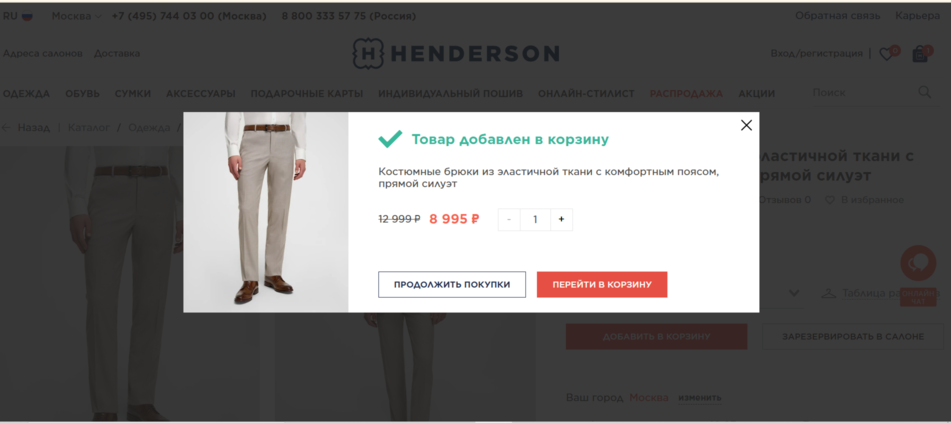Click the Вход/регистрация link
Image resolution: width=951 pixels, height=423 pixels.
pyautogui.click(x=816, y=53)
